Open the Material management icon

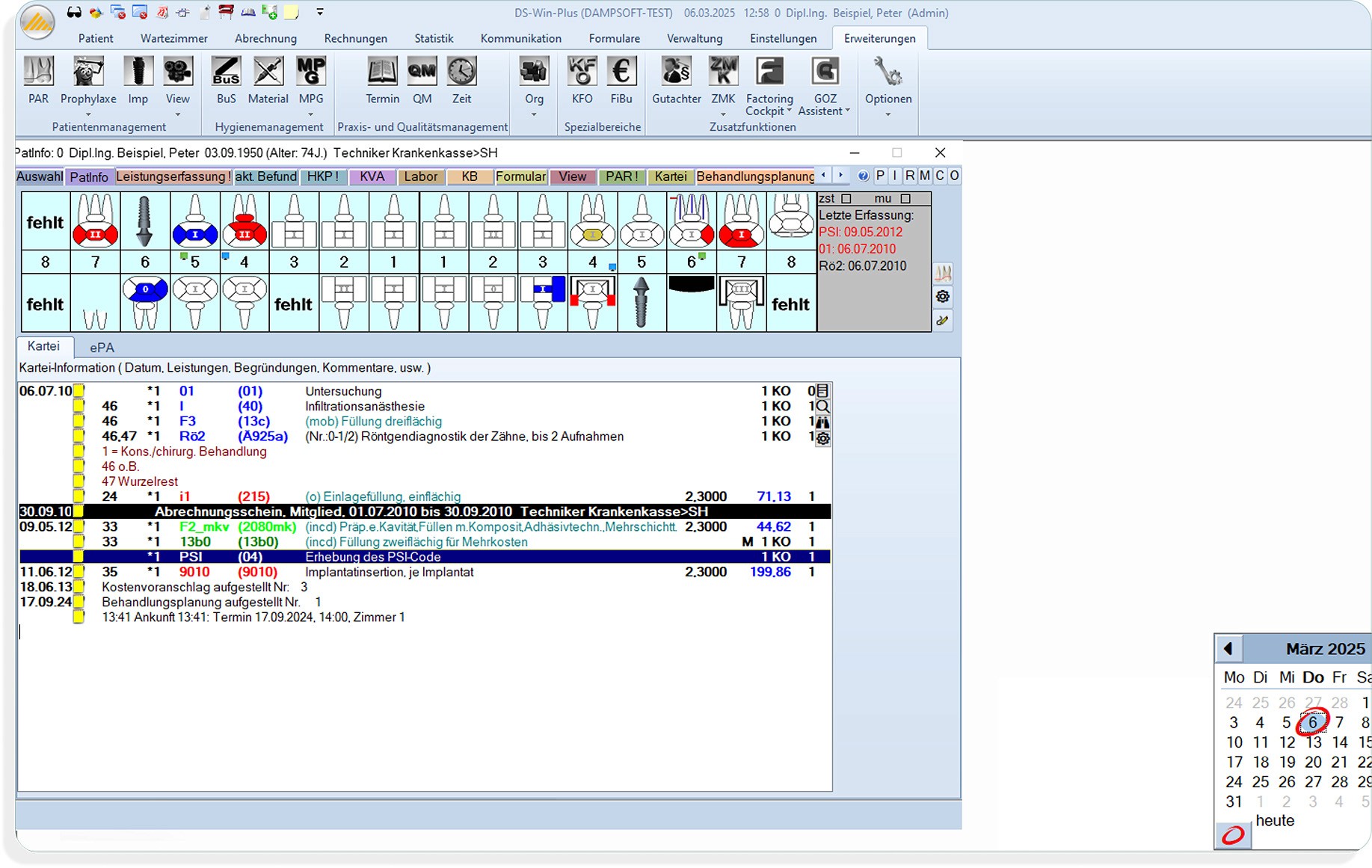[268, 72]
